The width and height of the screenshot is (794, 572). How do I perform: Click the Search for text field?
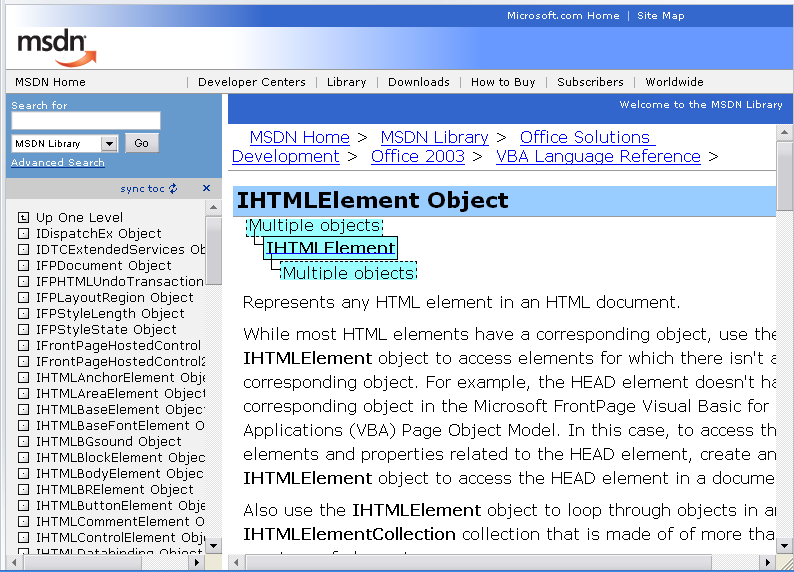click(x=85, y=121)
